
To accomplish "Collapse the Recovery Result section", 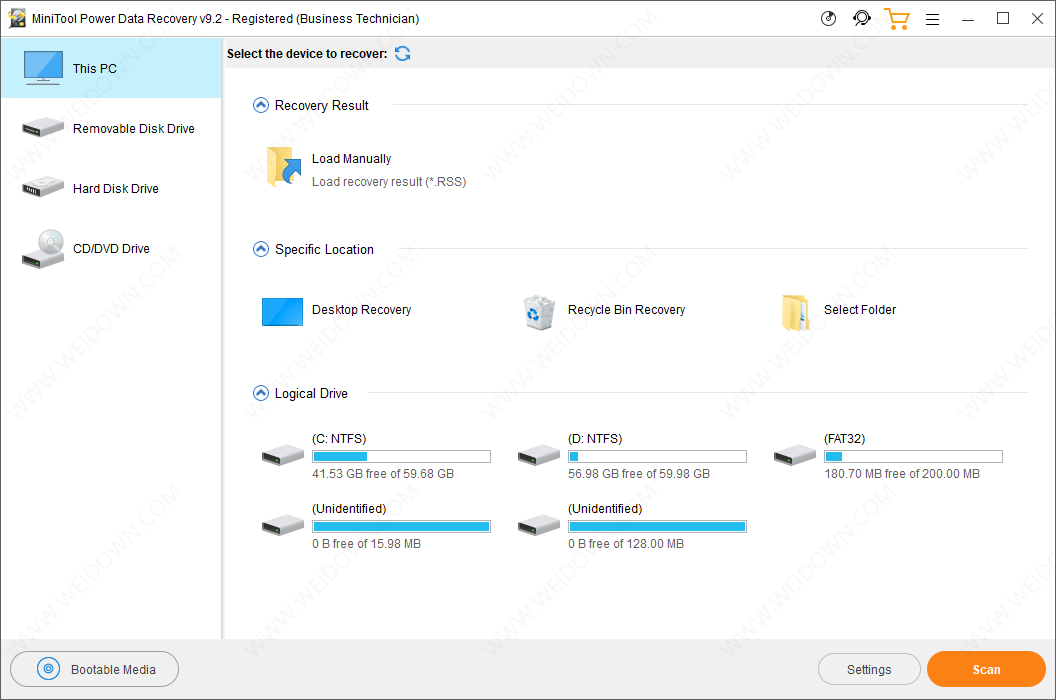I will (x=261, y=105).
